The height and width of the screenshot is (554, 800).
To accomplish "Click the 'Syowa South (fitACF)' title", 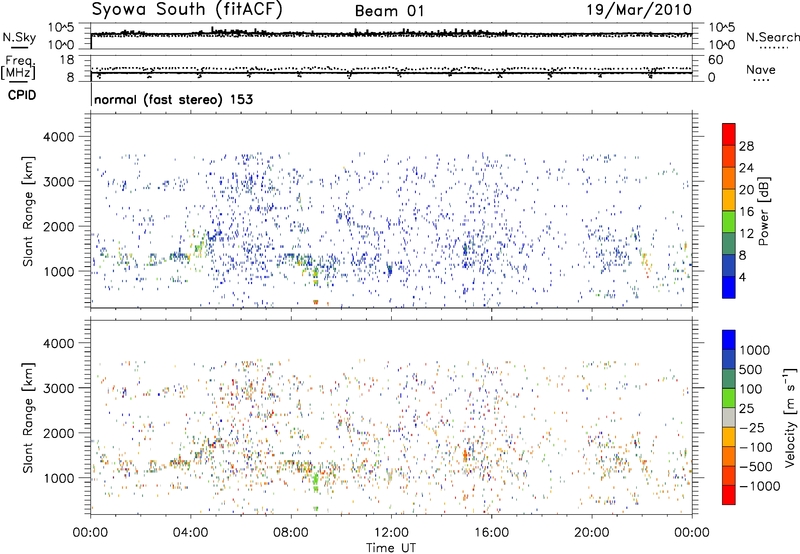I will point(187,9).
